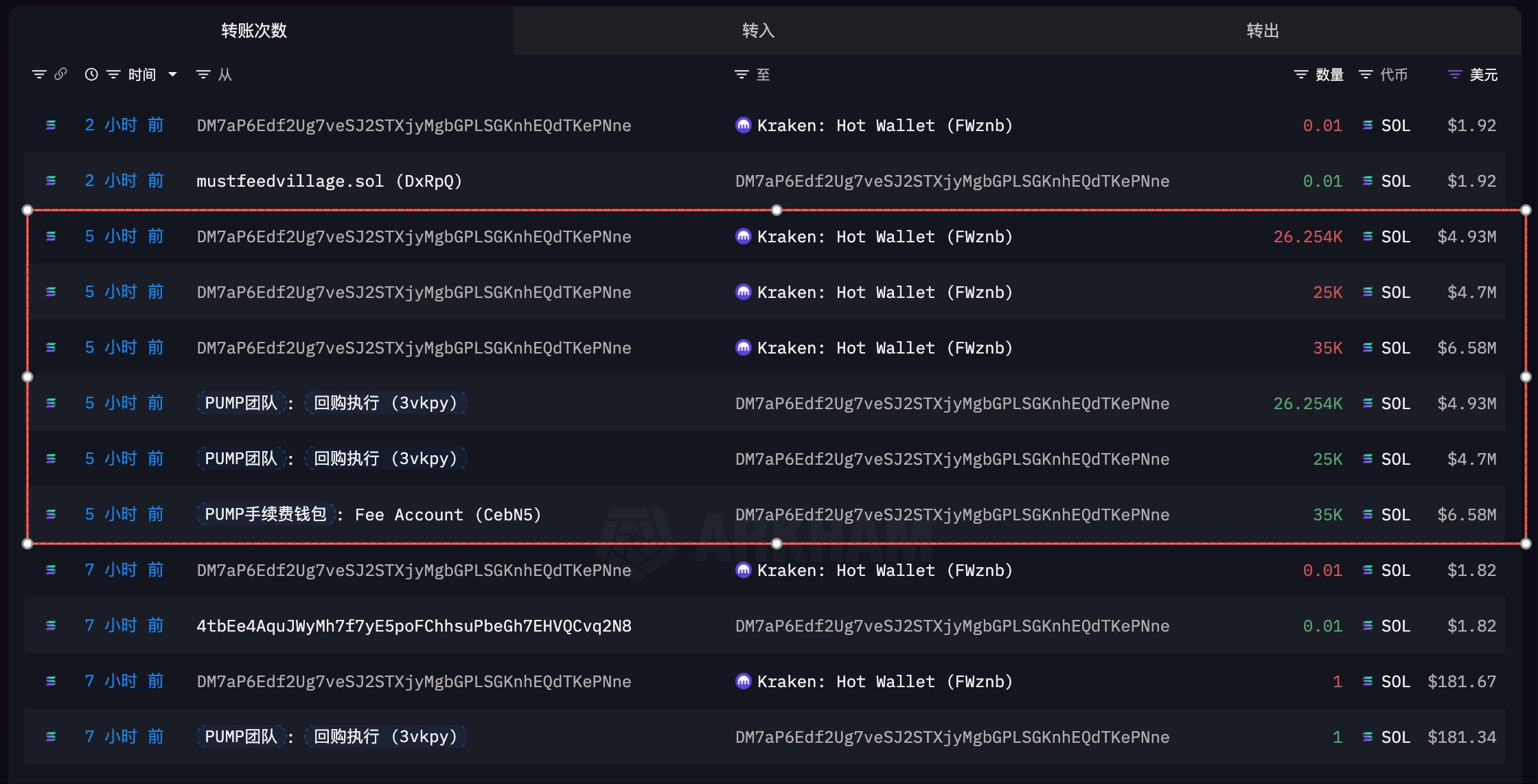The image size is (1538, 784).
Task: Click the $6.58M value in the Kraken row
Action: coord(1467,348)
